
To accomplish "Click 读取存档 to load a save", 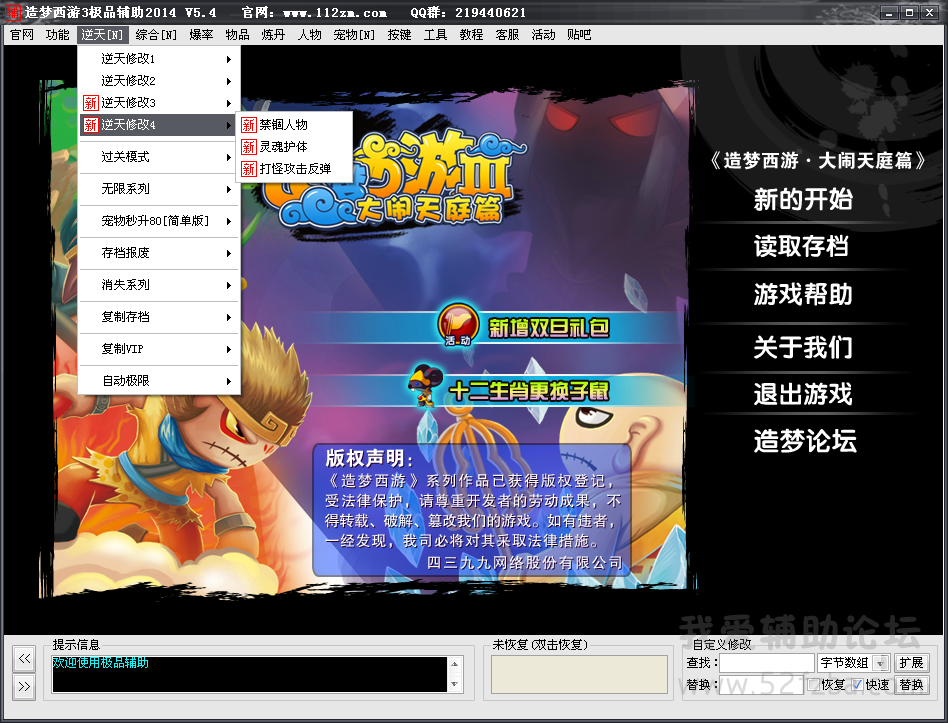I will 802,247.
